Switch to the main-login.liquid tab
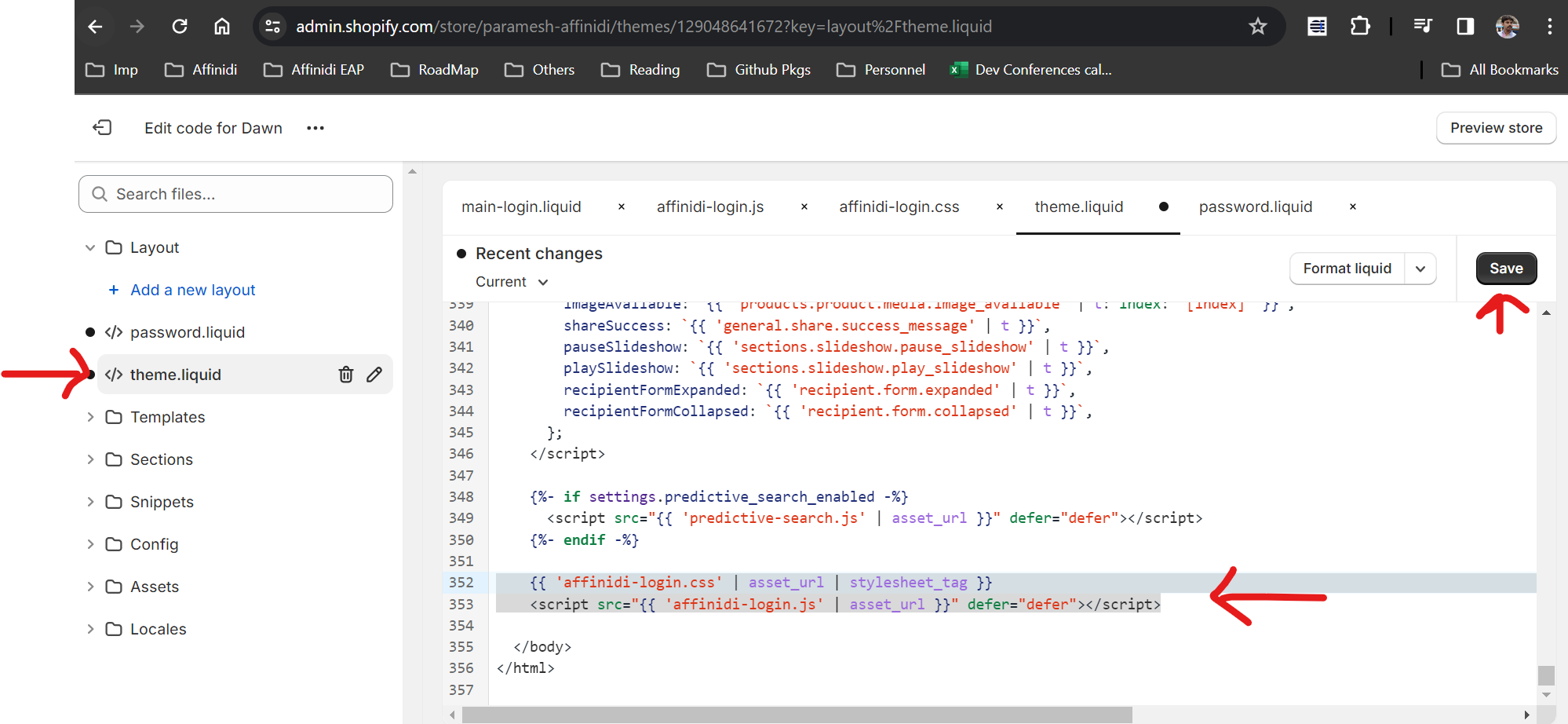Screen dimensions: 1568x724 (x=521, y=207)
